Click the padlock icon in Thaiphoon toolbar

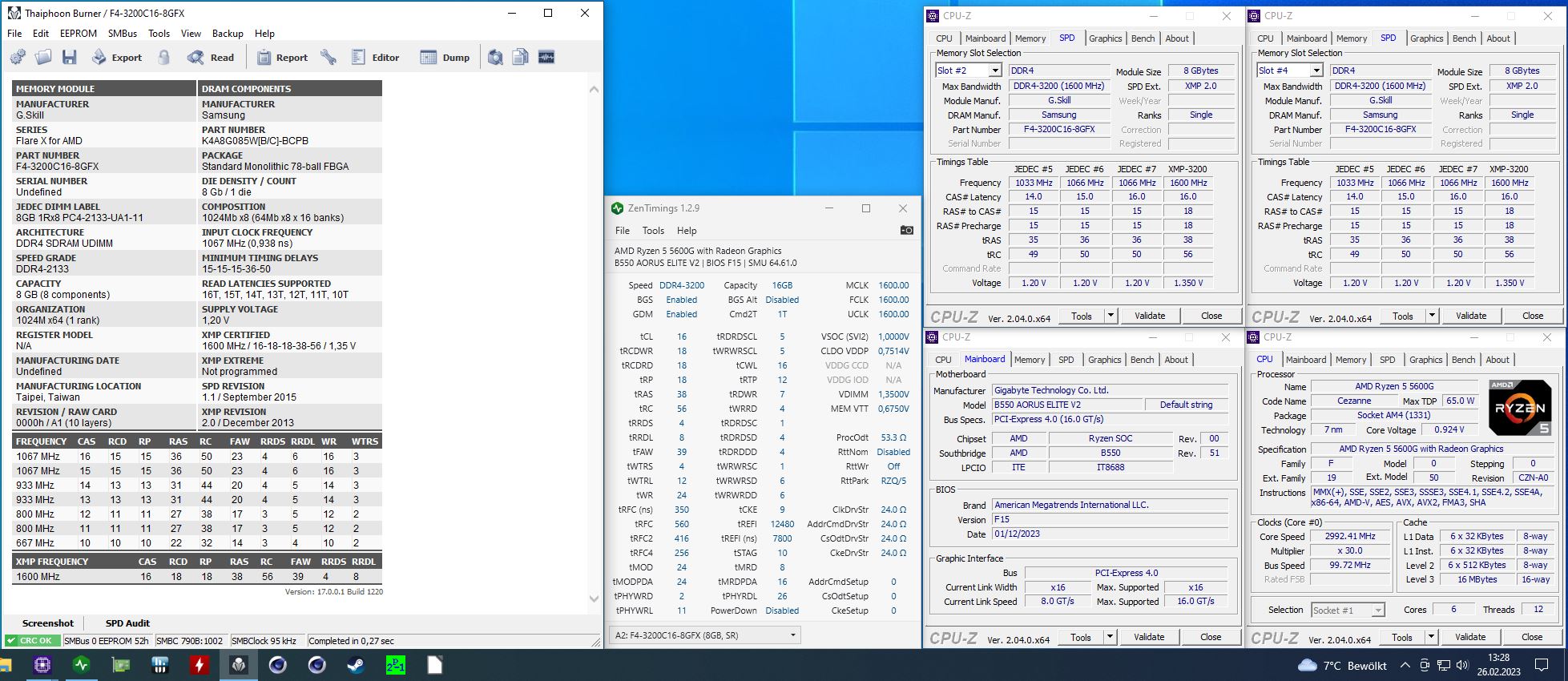164,57
